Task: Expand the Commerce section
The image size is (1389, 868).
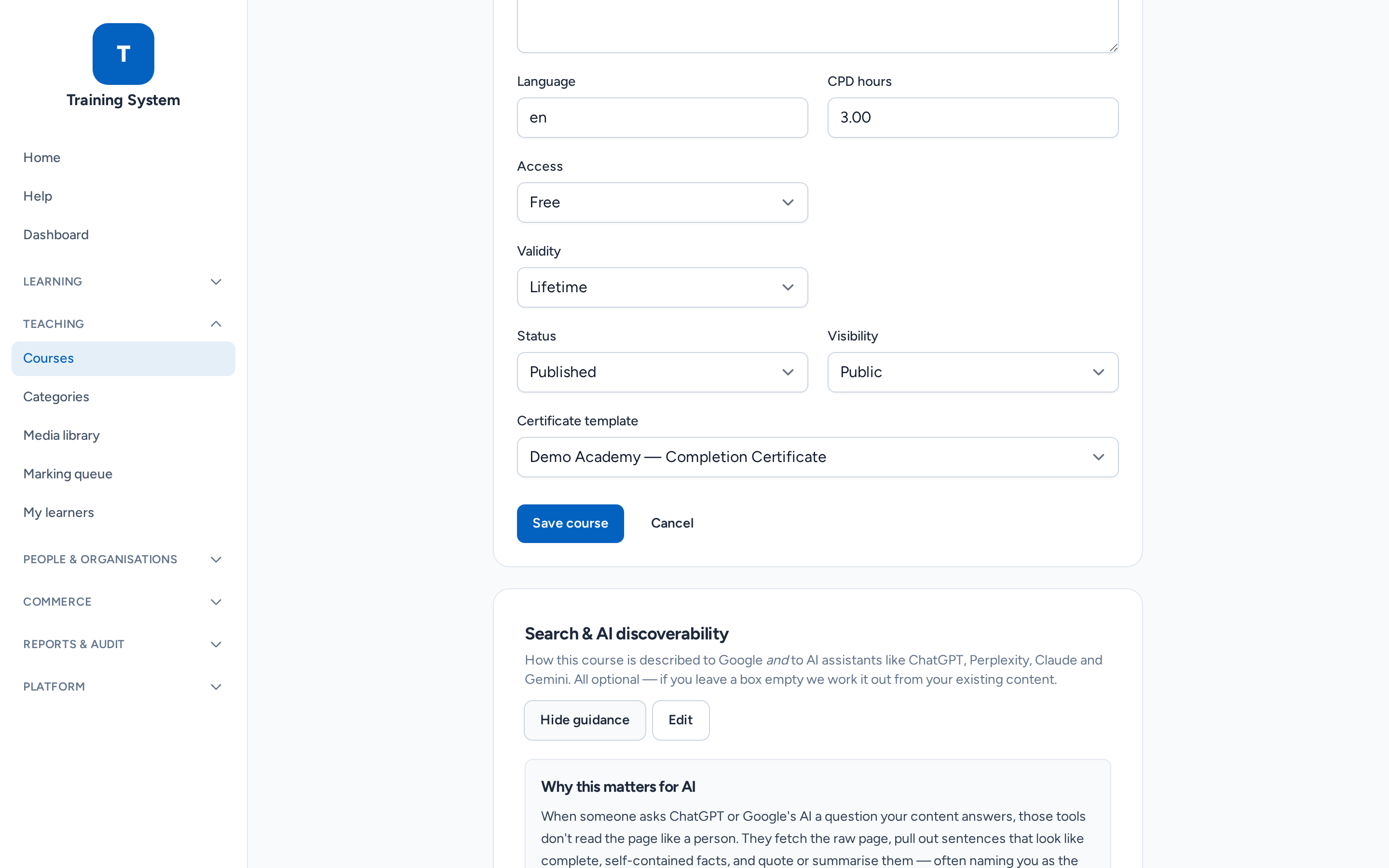Action: [x=123, y=602]
